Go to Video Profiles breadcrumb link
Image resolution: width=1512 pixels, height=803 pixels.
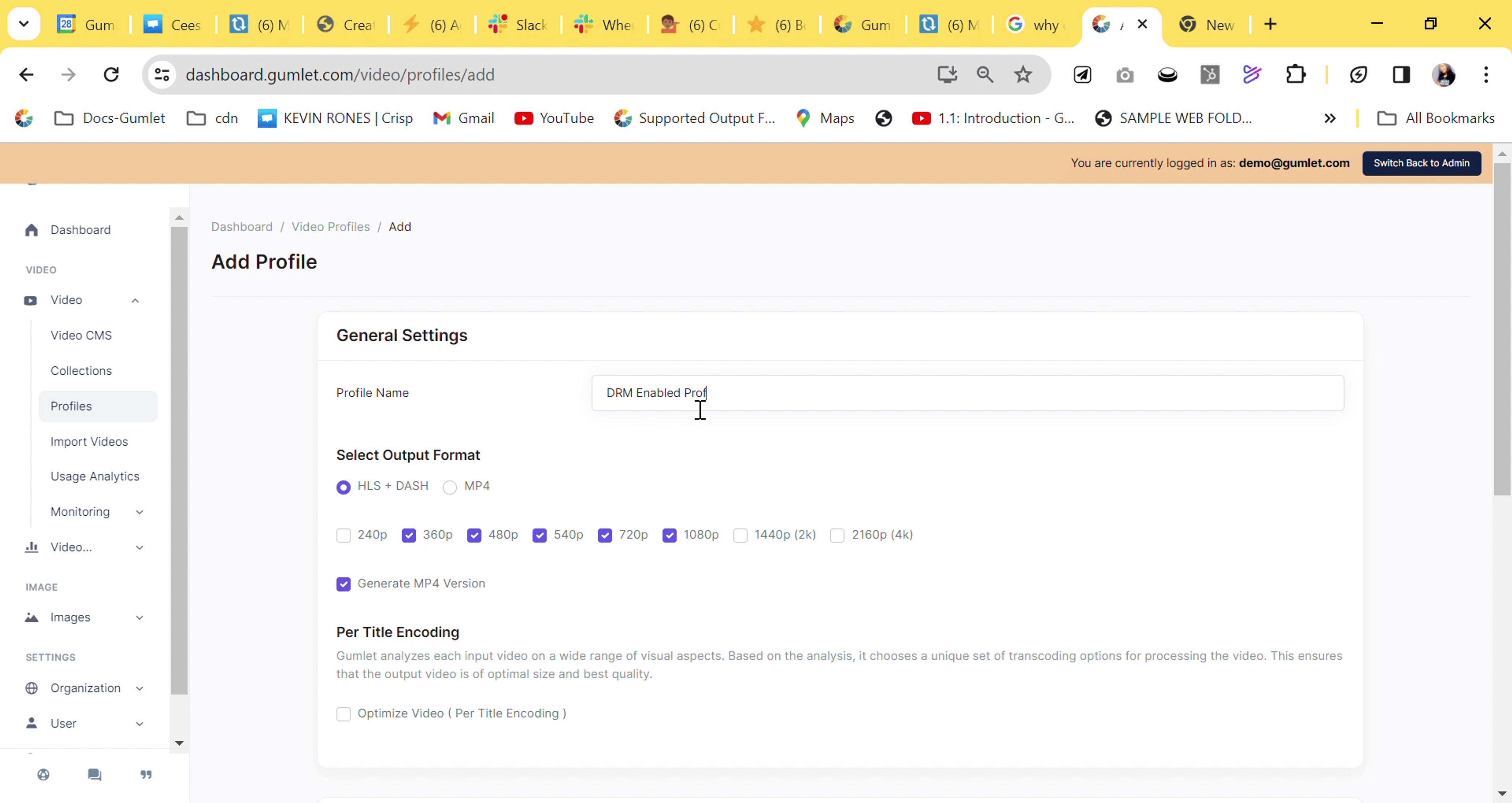(x=330, y=227)
